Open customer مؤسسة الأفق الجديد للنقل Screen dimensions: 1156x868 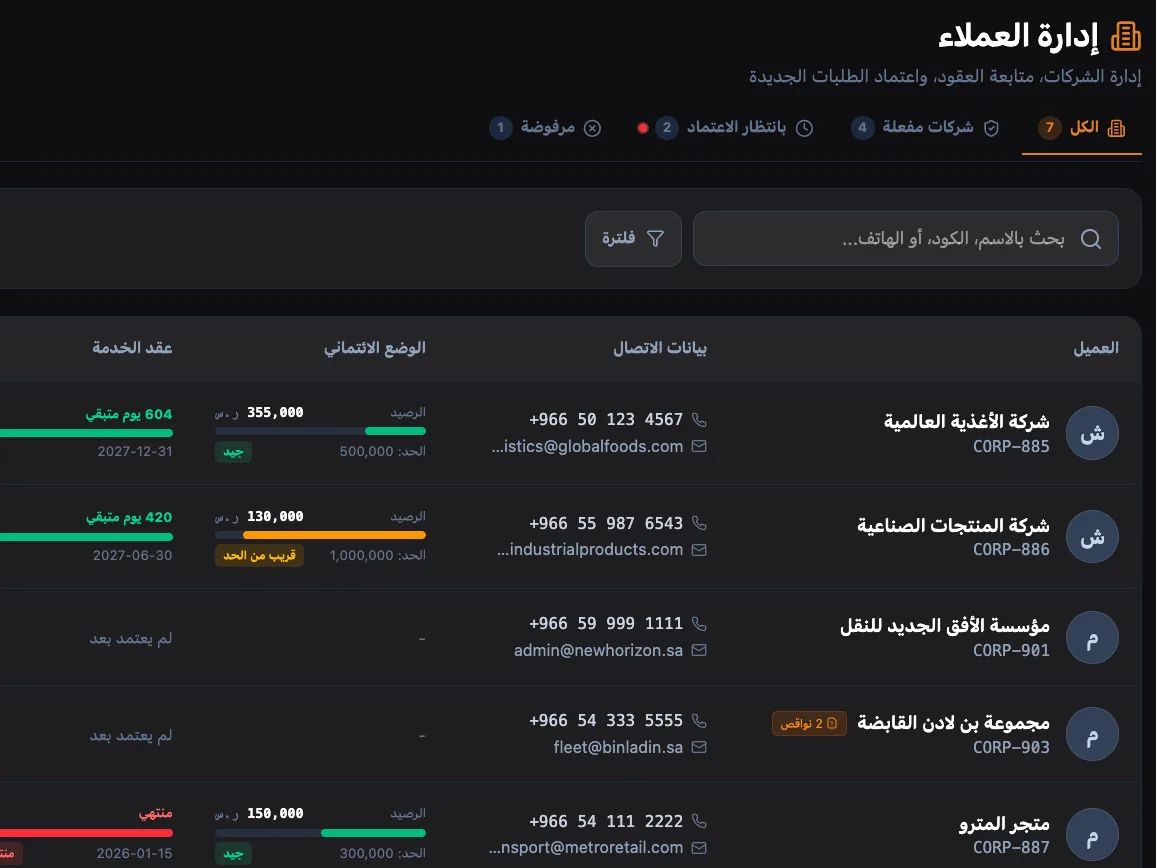point(944,626)
